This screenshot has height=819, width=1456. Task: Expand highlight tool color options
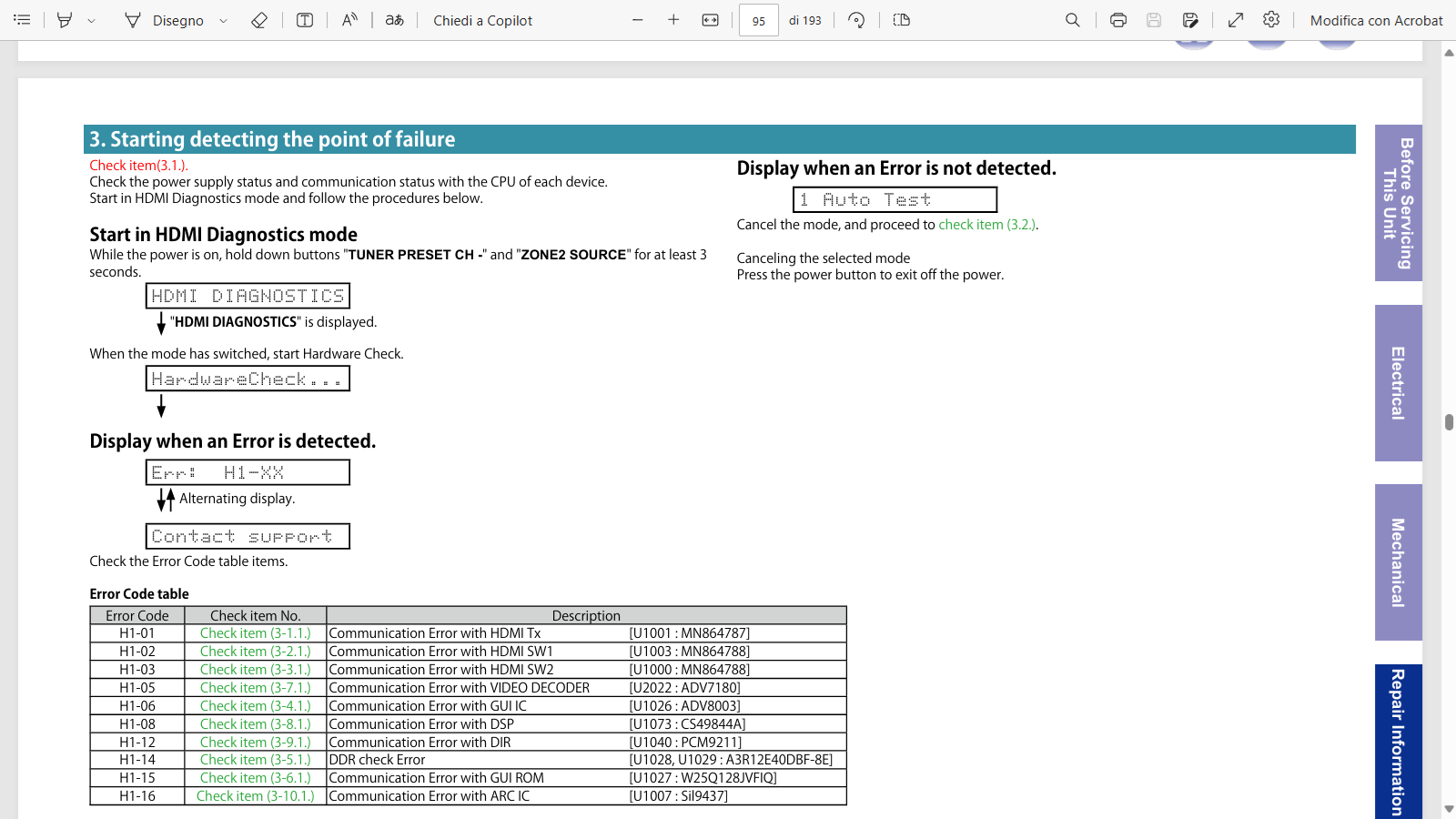91,20
